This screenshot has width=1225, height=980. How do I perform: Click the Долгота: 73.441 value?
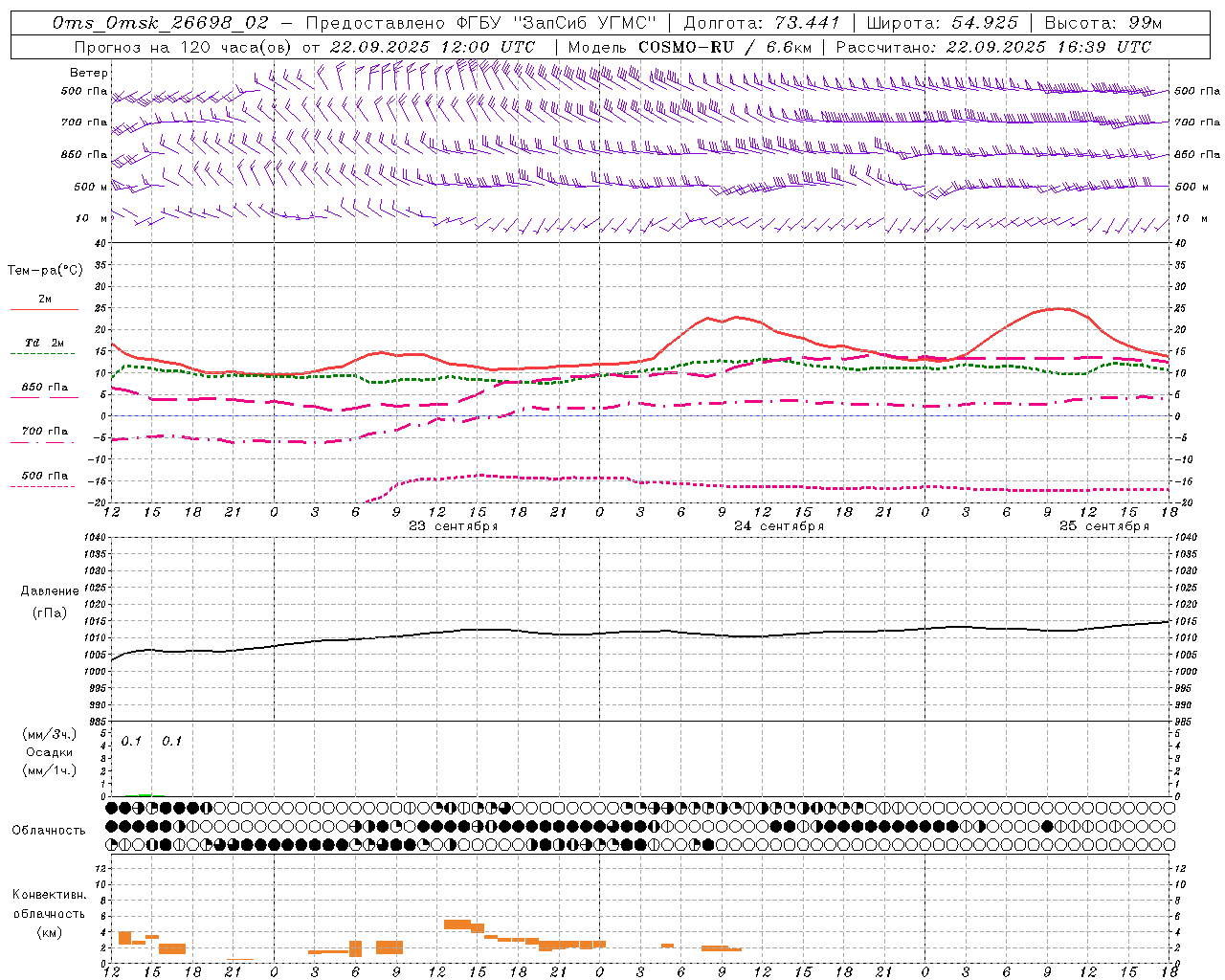[x=762, y=23]
